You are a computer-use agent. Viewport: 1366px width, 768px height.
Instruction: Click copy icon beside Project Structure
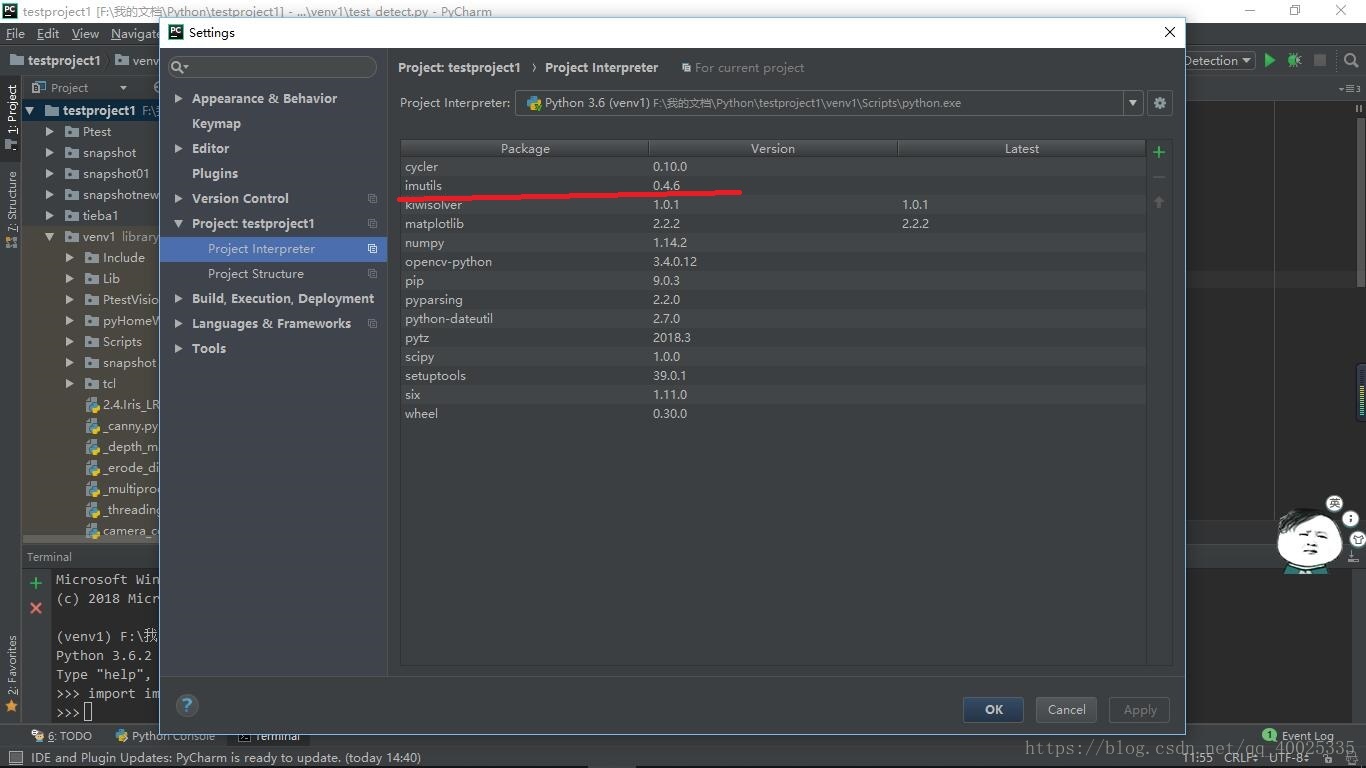(372, 274)
